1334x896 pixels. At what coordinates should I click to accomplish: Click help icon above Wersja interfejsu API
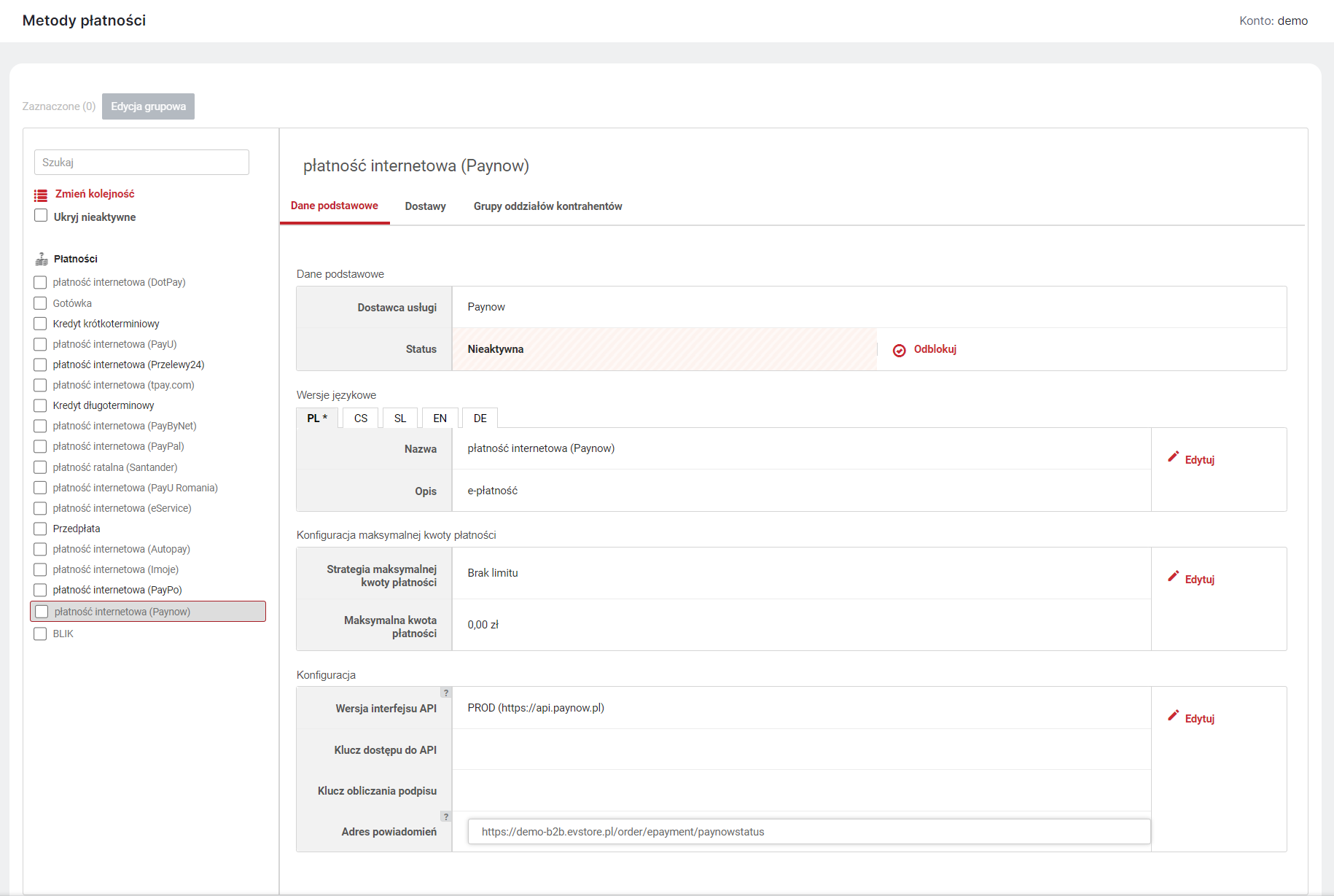click(446, 693)
